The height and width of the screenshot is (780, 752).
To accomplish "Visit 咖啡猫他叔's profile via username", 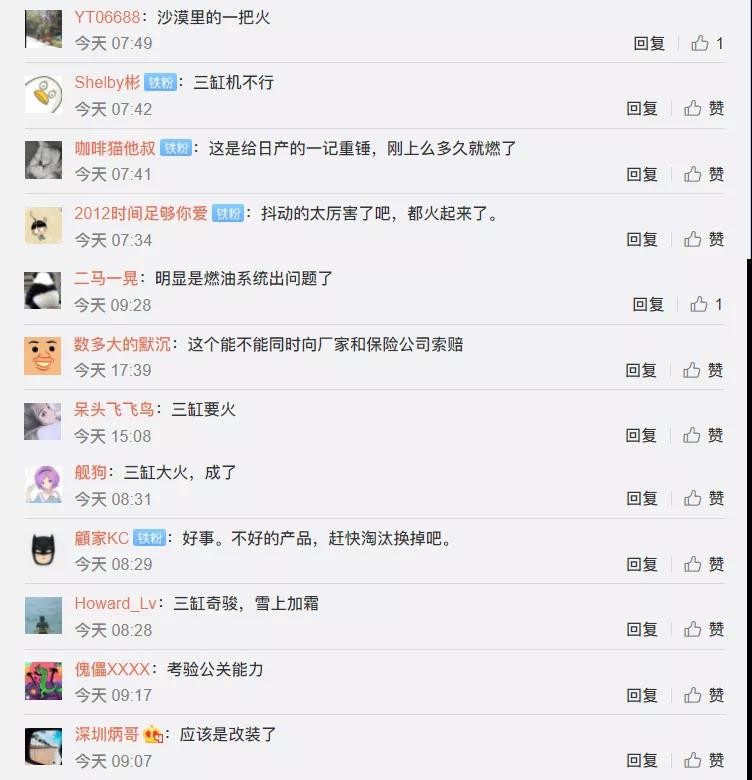I will pos(115,148).
